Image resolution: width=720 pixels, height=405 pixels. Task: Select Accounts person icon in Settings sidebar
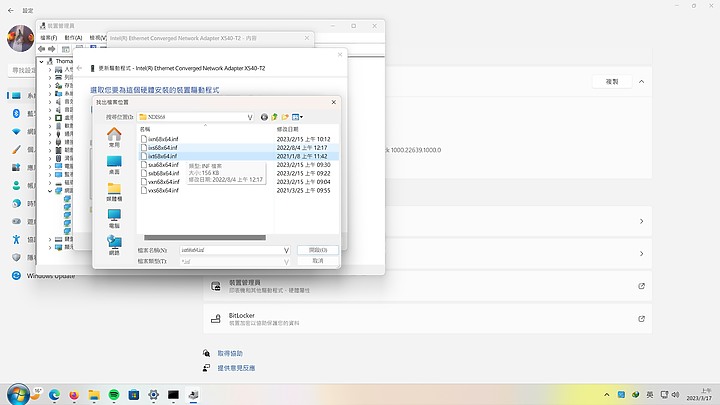pyautogui.click(x=16, y=186)
